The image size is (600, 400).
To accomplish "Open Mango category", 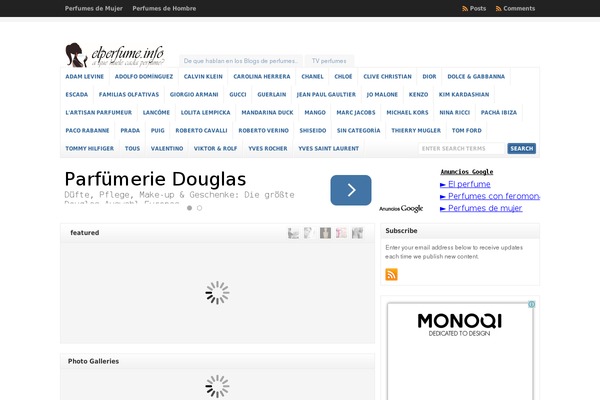I will click(315, 113).
